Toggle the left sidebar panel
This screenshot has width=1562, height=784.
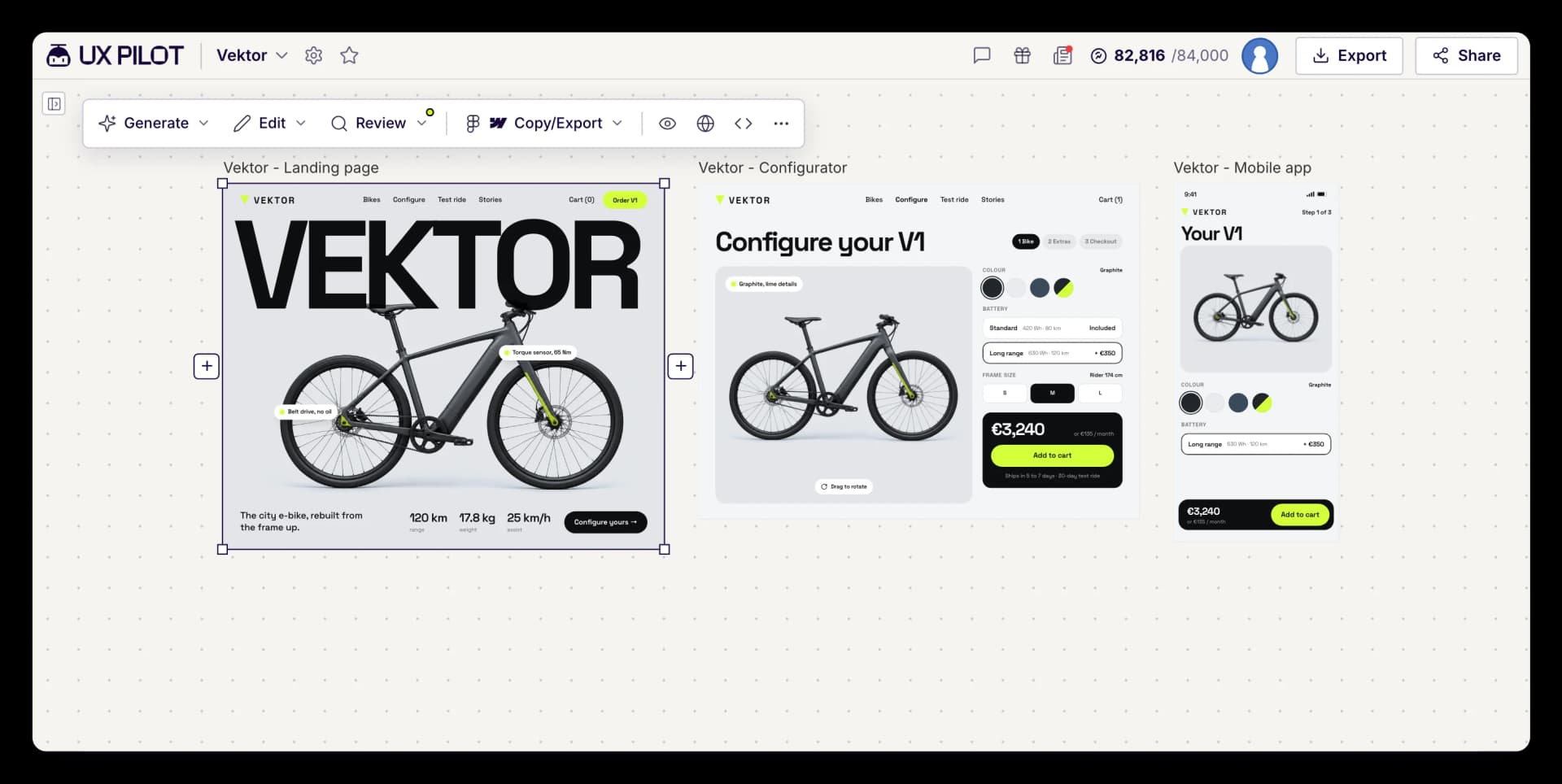(54, 104)
